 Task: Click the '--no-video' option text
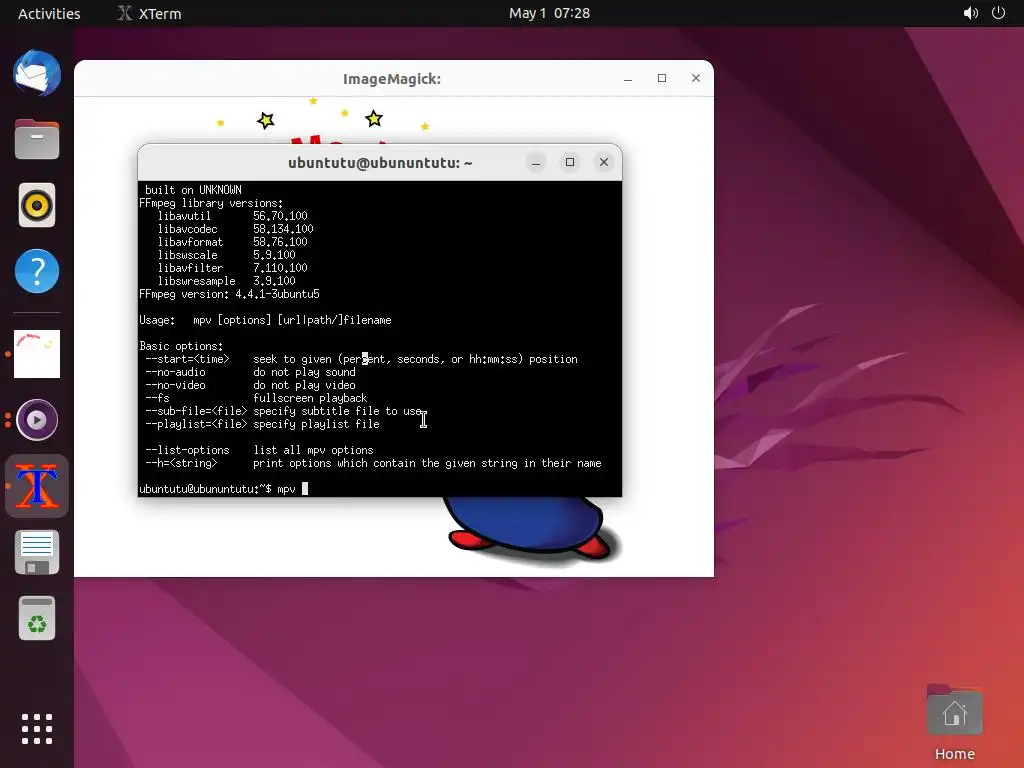175,385
